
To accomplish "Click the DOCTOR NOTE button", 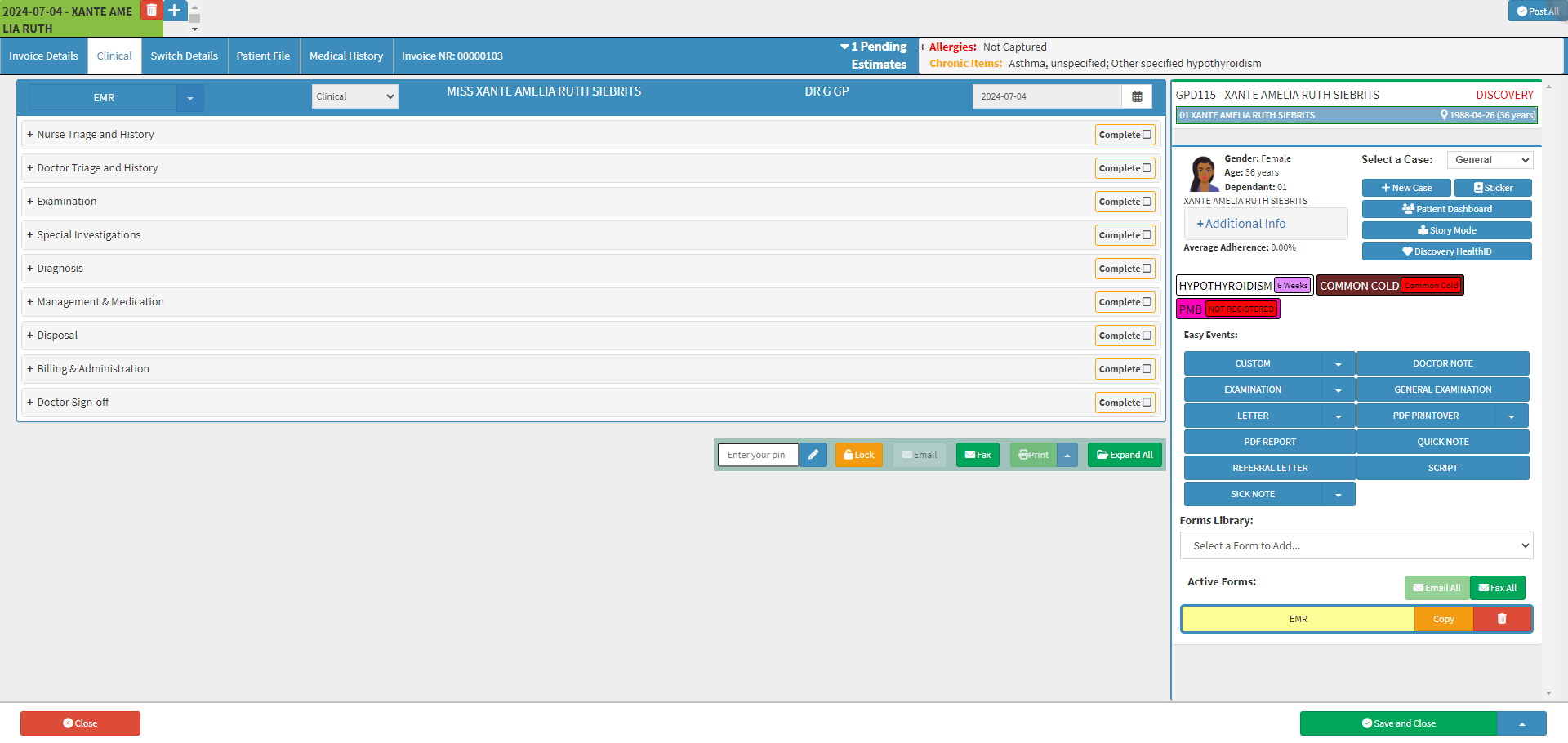I will pos(1443,364).
